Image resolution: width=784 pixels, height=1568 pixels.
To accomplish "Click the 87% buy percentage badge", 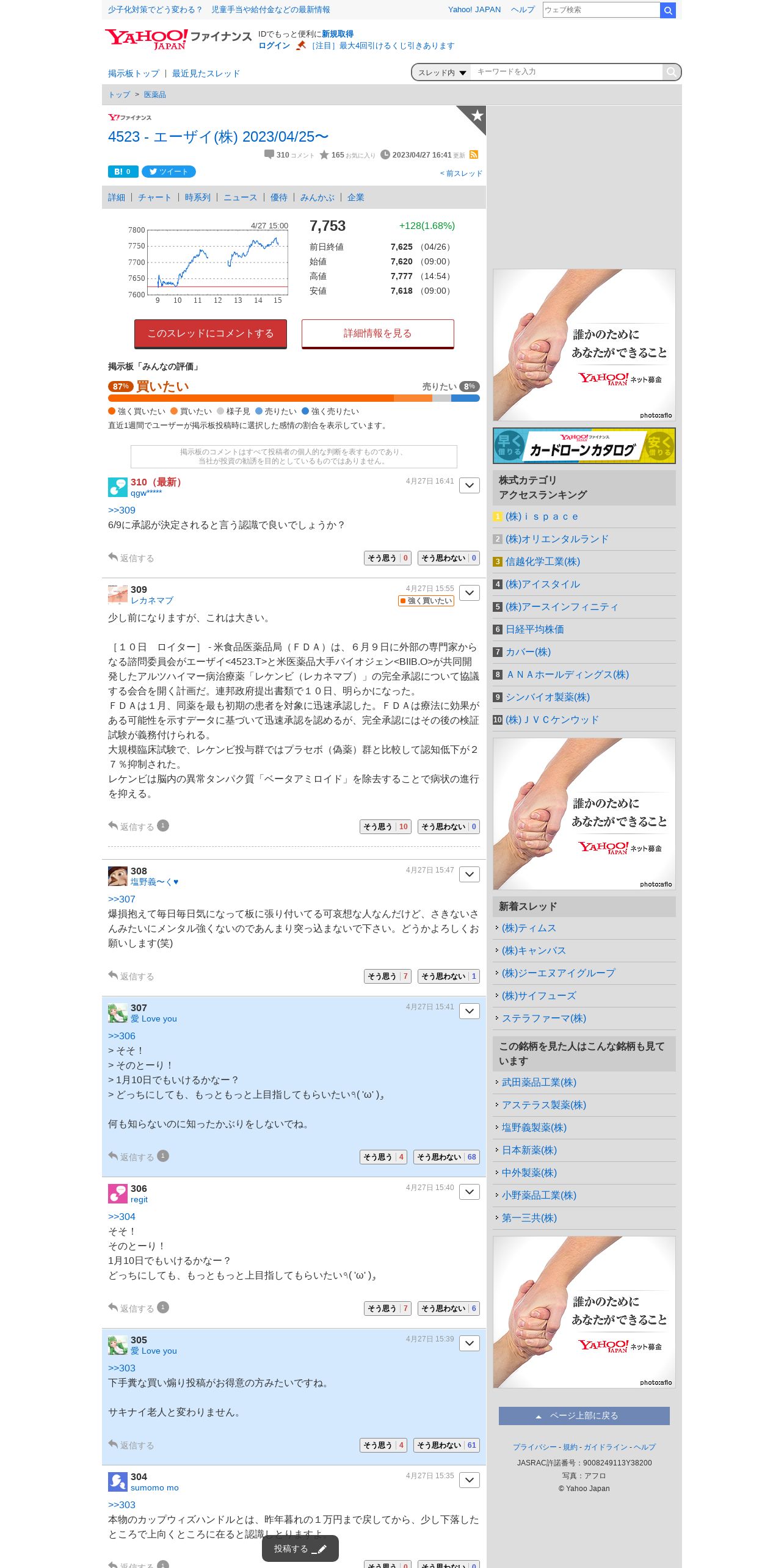I will click(121, 387).
